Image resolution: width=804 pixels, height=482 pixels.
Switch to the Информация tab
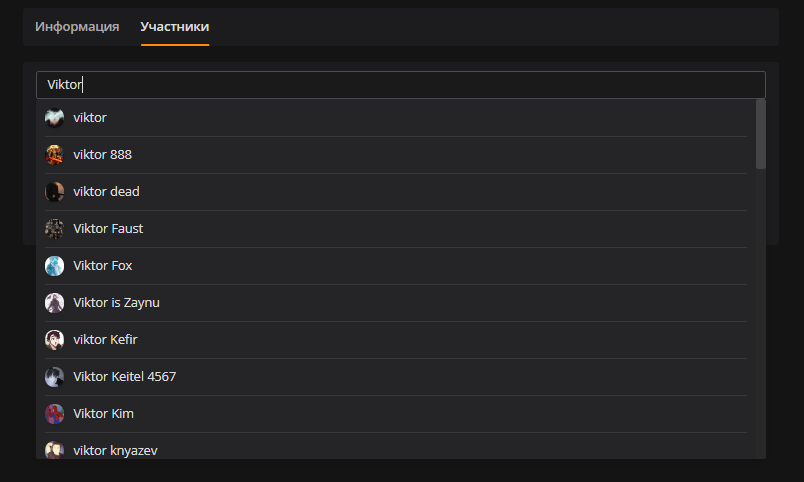(x=77, y=27)
